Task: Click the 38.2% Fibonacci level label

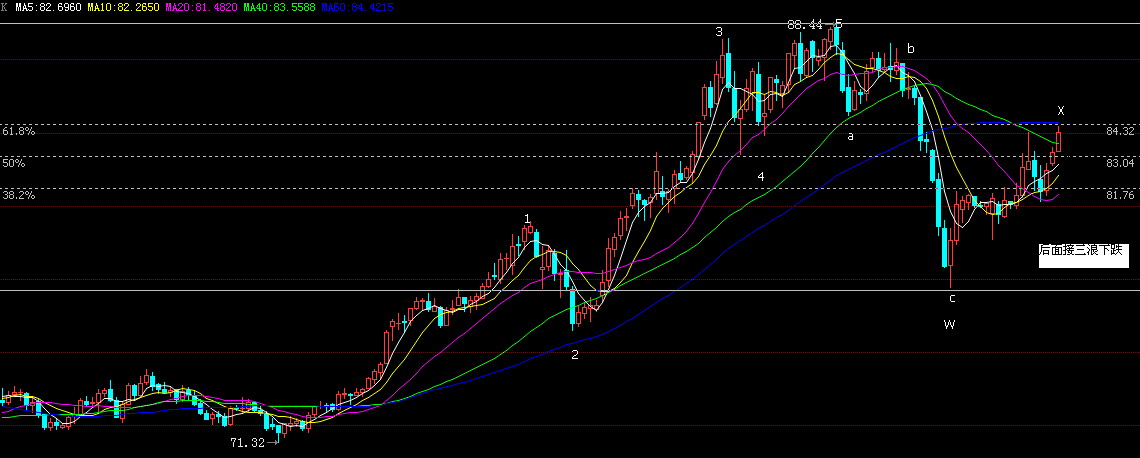Action: coord(18,195)
